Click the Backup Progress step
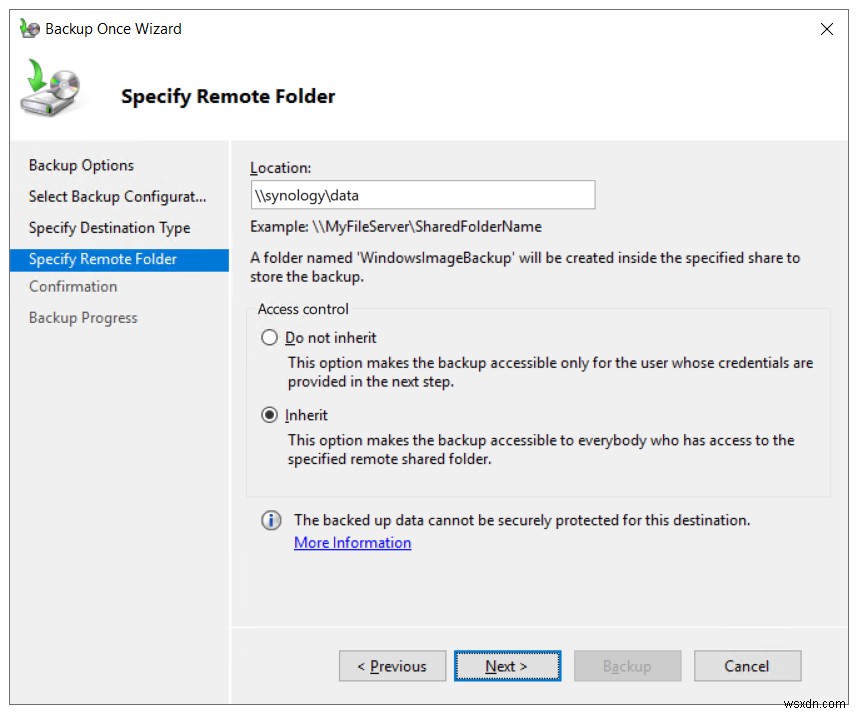 83,317
